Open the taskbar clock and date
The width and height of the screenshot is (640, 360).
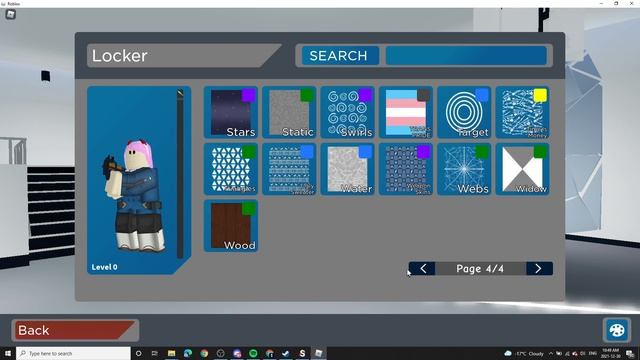pos(610,353)
